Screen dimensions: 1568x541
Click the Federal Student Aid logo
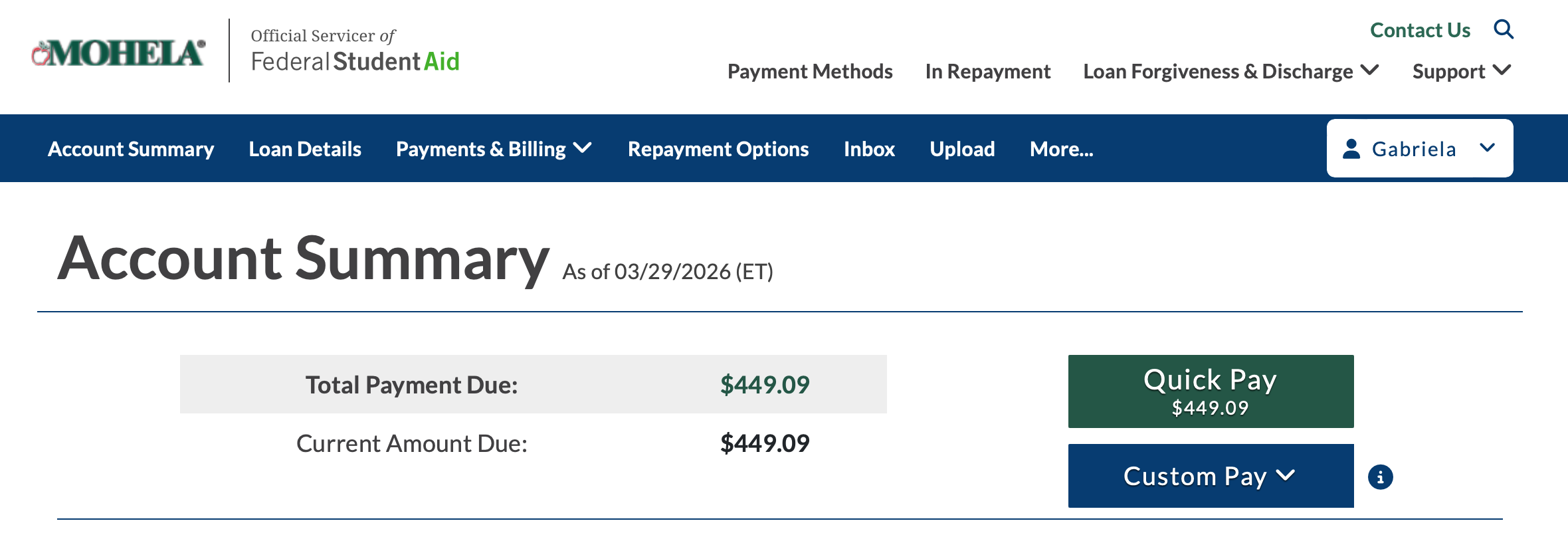(355, 51)
